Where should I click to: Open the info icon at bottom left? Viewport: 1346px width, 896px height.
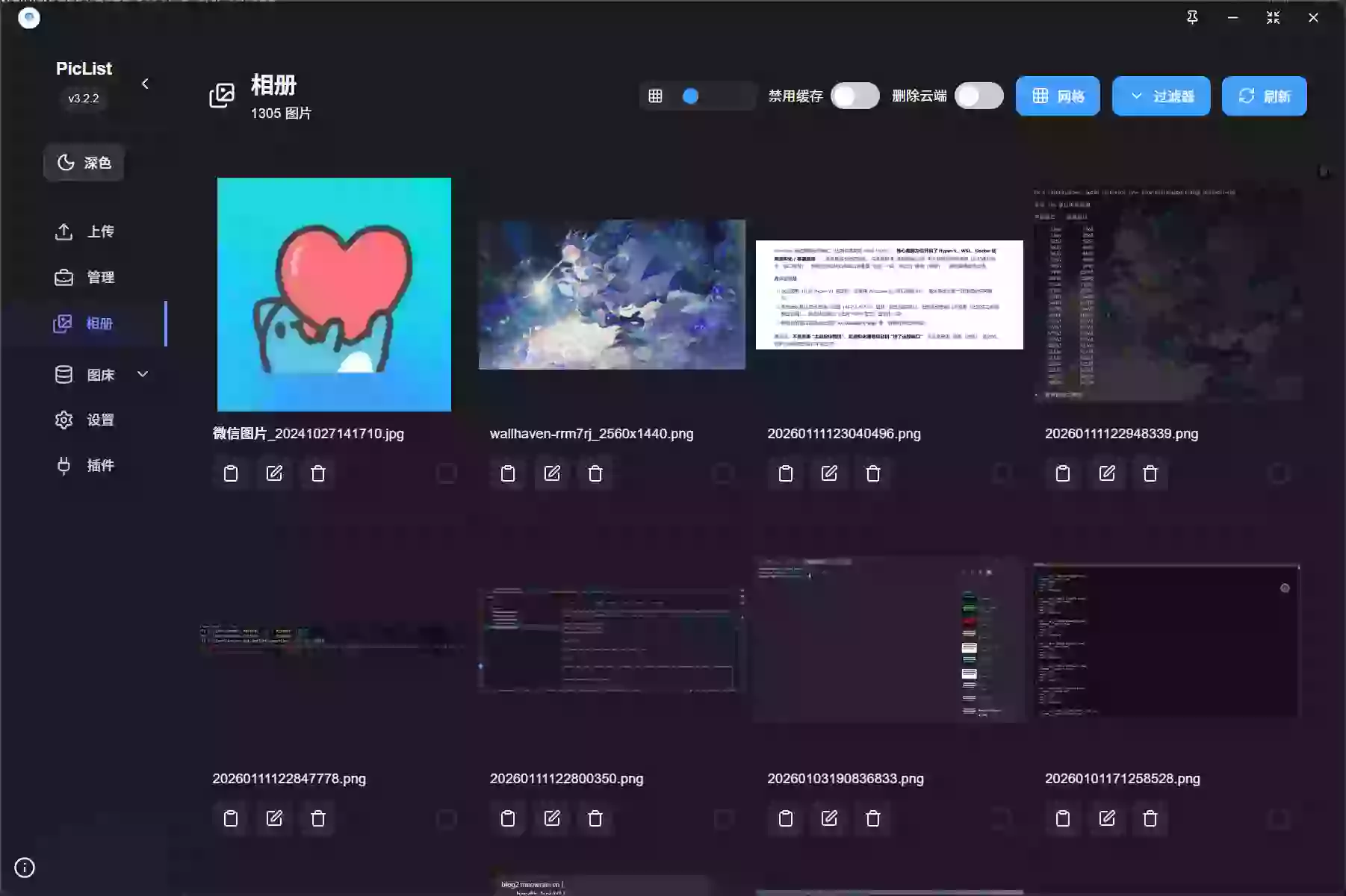click(x=25, y=868)
